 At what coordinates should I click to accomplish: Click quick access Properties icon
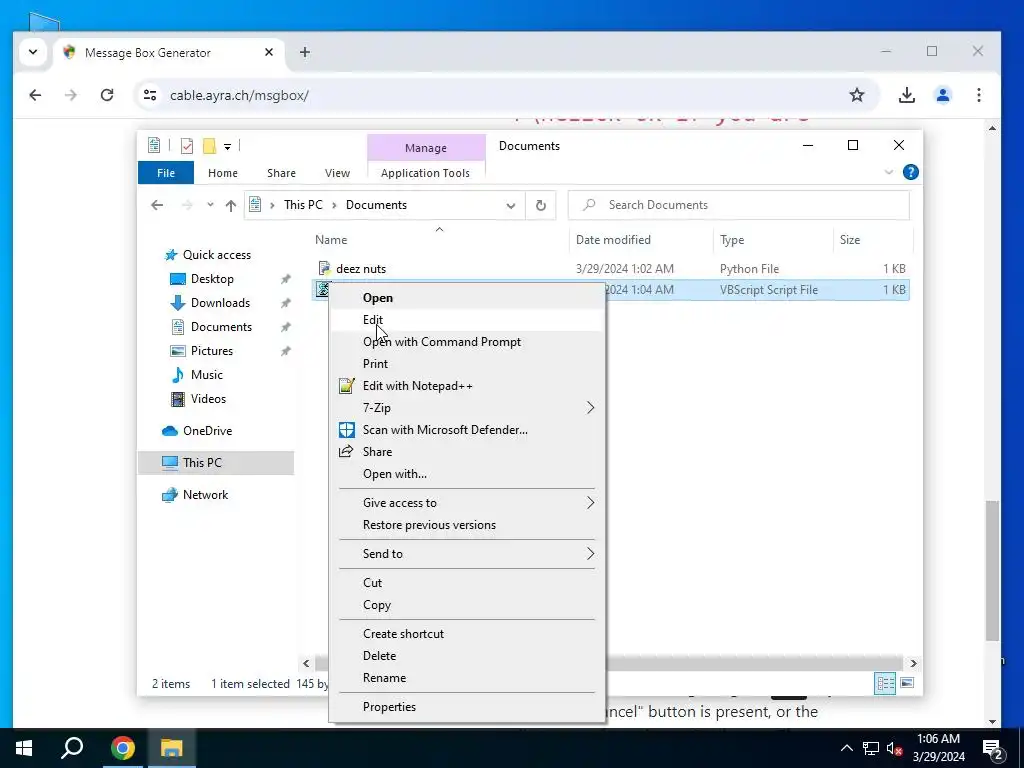pos(187,146)
